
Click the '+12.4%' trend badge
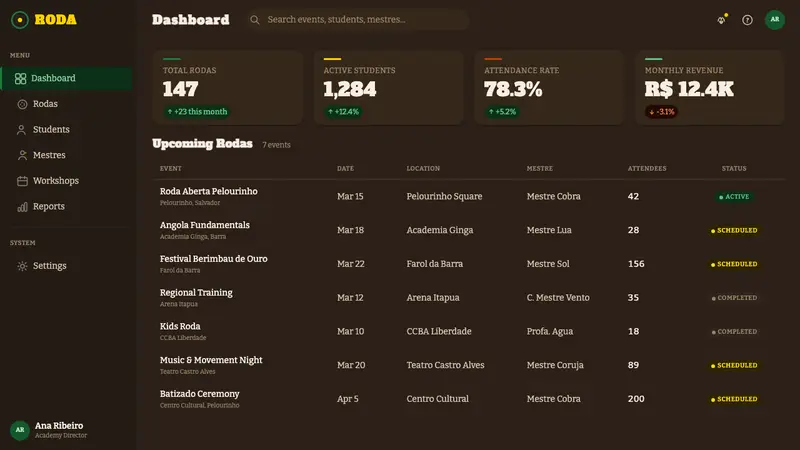[343, 112]
